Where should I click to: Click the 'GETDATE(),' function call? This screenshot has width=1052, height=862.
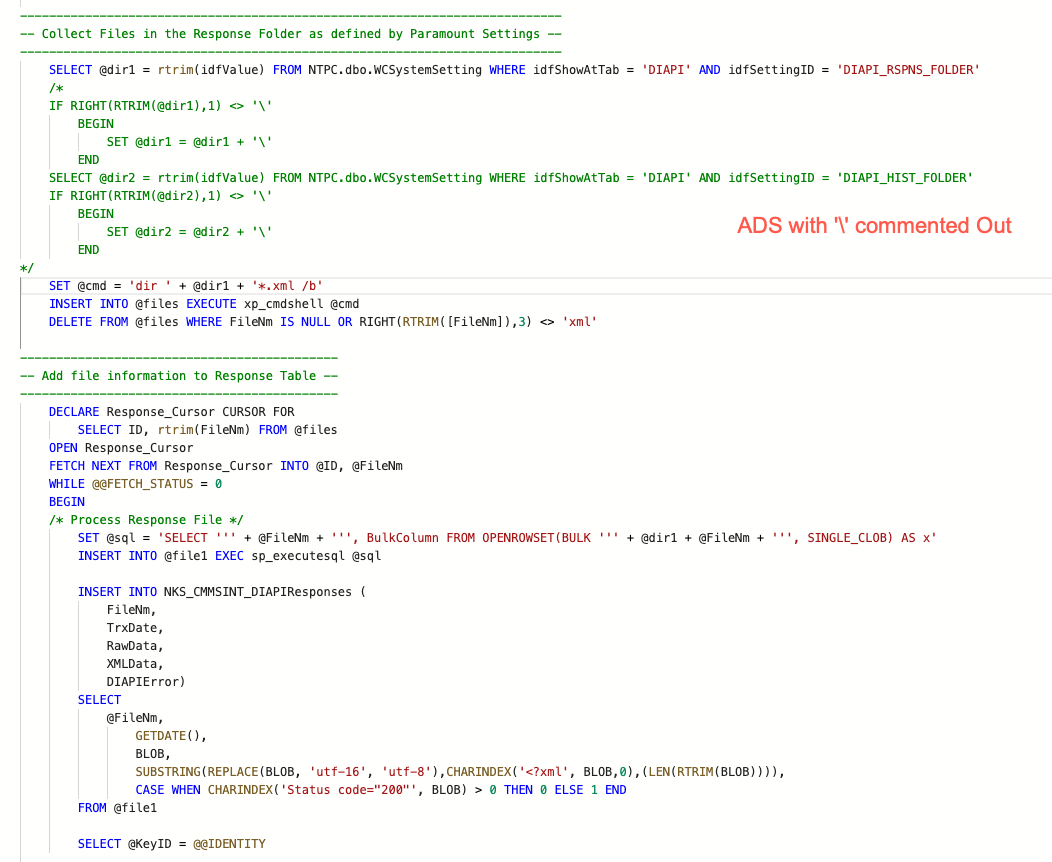pos(171,736)
